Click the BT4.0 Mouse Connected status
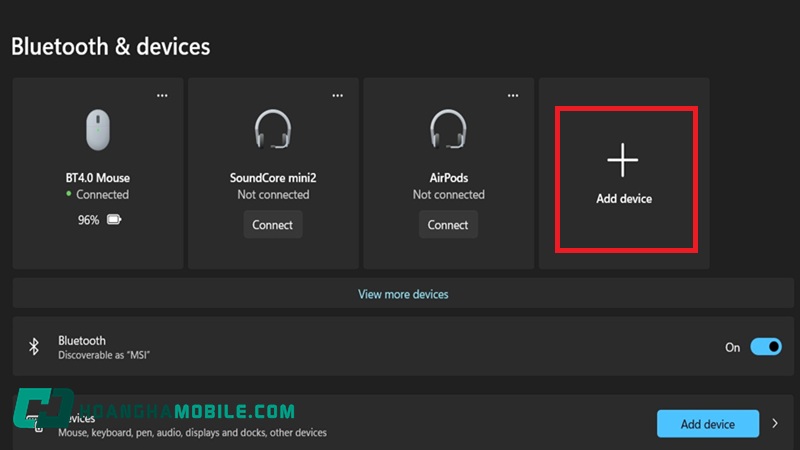The image size is (800, 450). point(102,195)
